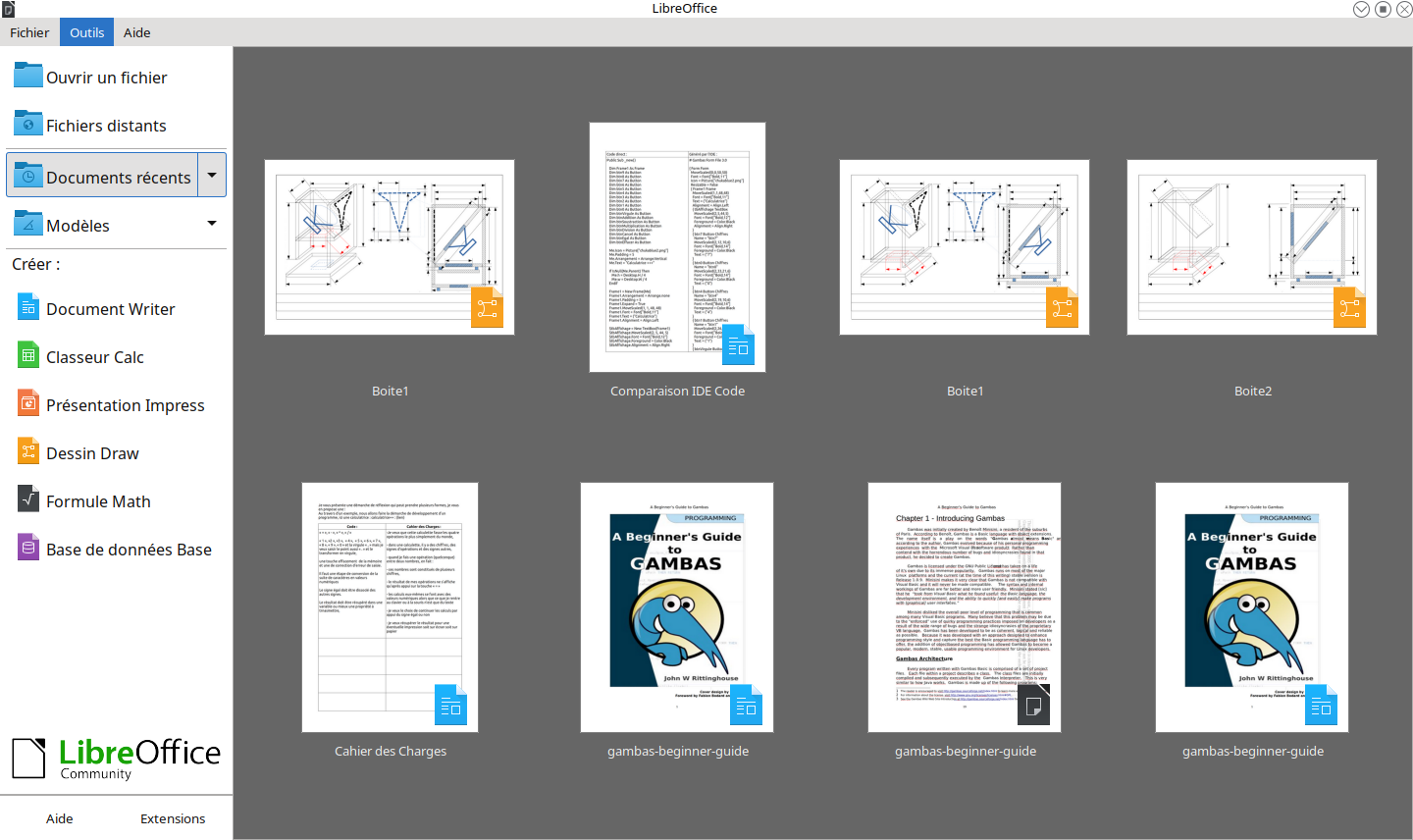Image resolution: width=1413 pixels, height=840 pixels.
Task: Click the Fichiers distants folder icon
Action: click(28, 124)
